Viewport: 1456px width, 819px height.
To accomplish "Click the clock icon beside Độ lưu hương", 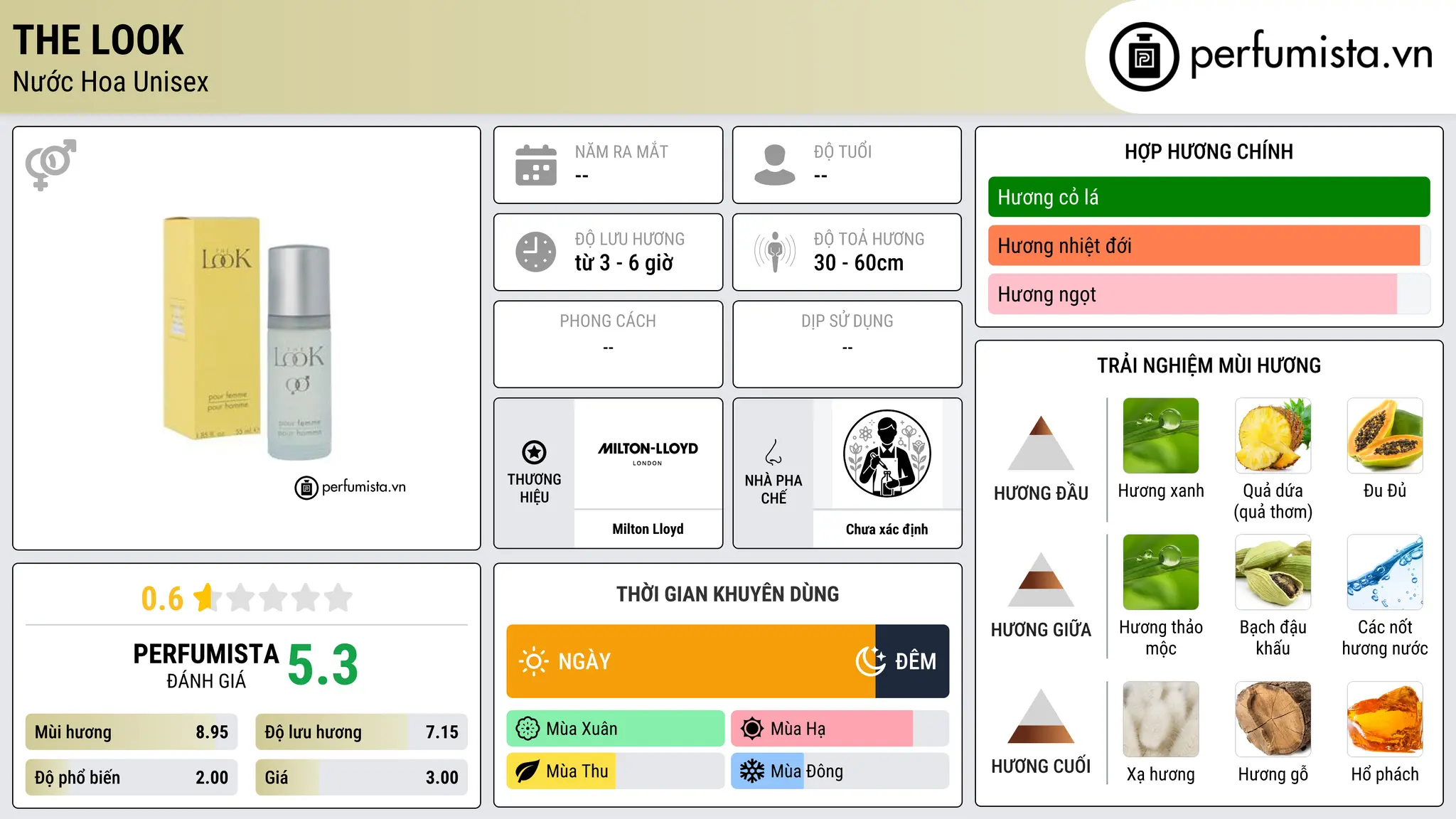I will (536, 252).
